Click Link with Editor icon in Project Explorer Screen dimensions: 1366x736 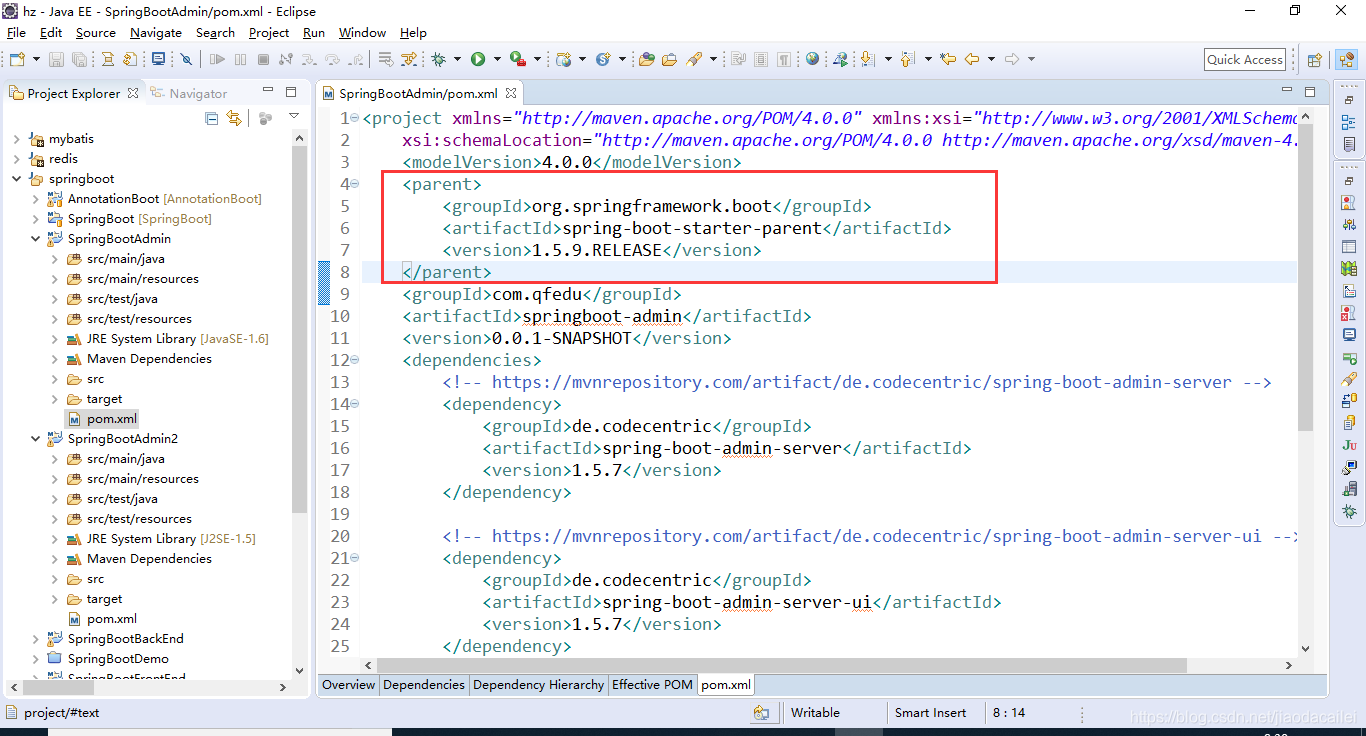234,118
